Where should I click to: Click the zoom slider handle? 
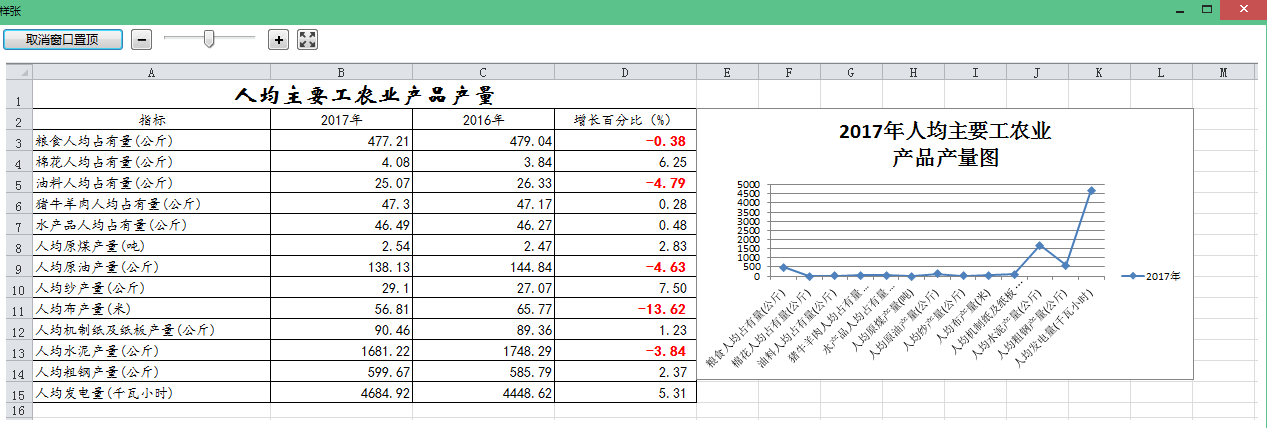[209, 39]
